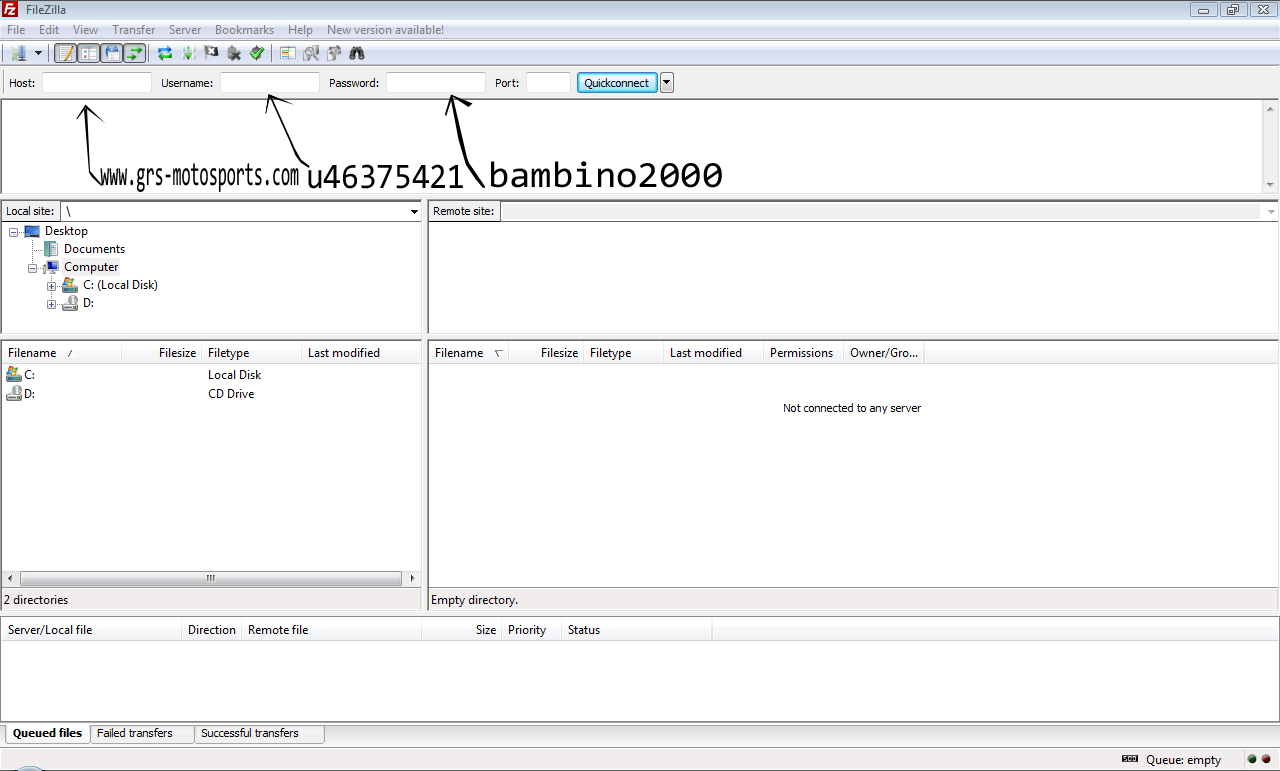The width and height of the screenshot is (1280, 771).
Task: Click the local file list horizontal scrollbar
Action: point(211,578)
